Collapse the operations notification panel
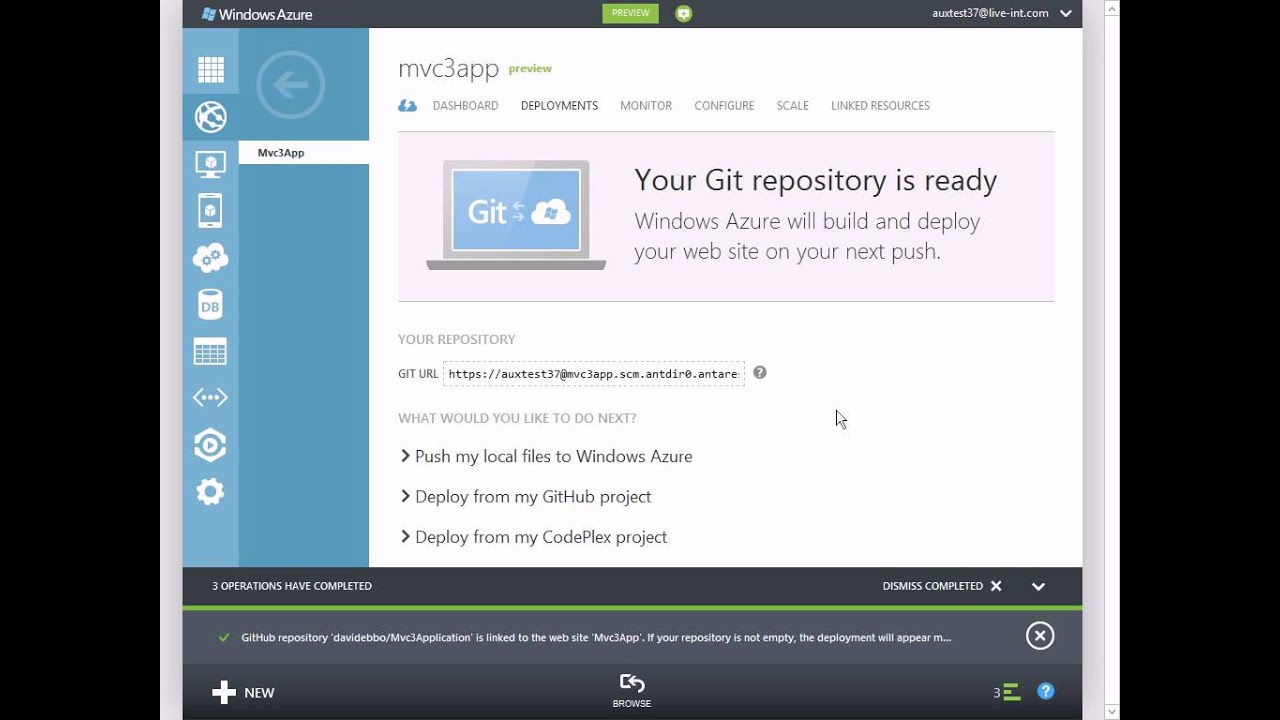This screenshot has width=1280, height=720. tap(1038, 587)
